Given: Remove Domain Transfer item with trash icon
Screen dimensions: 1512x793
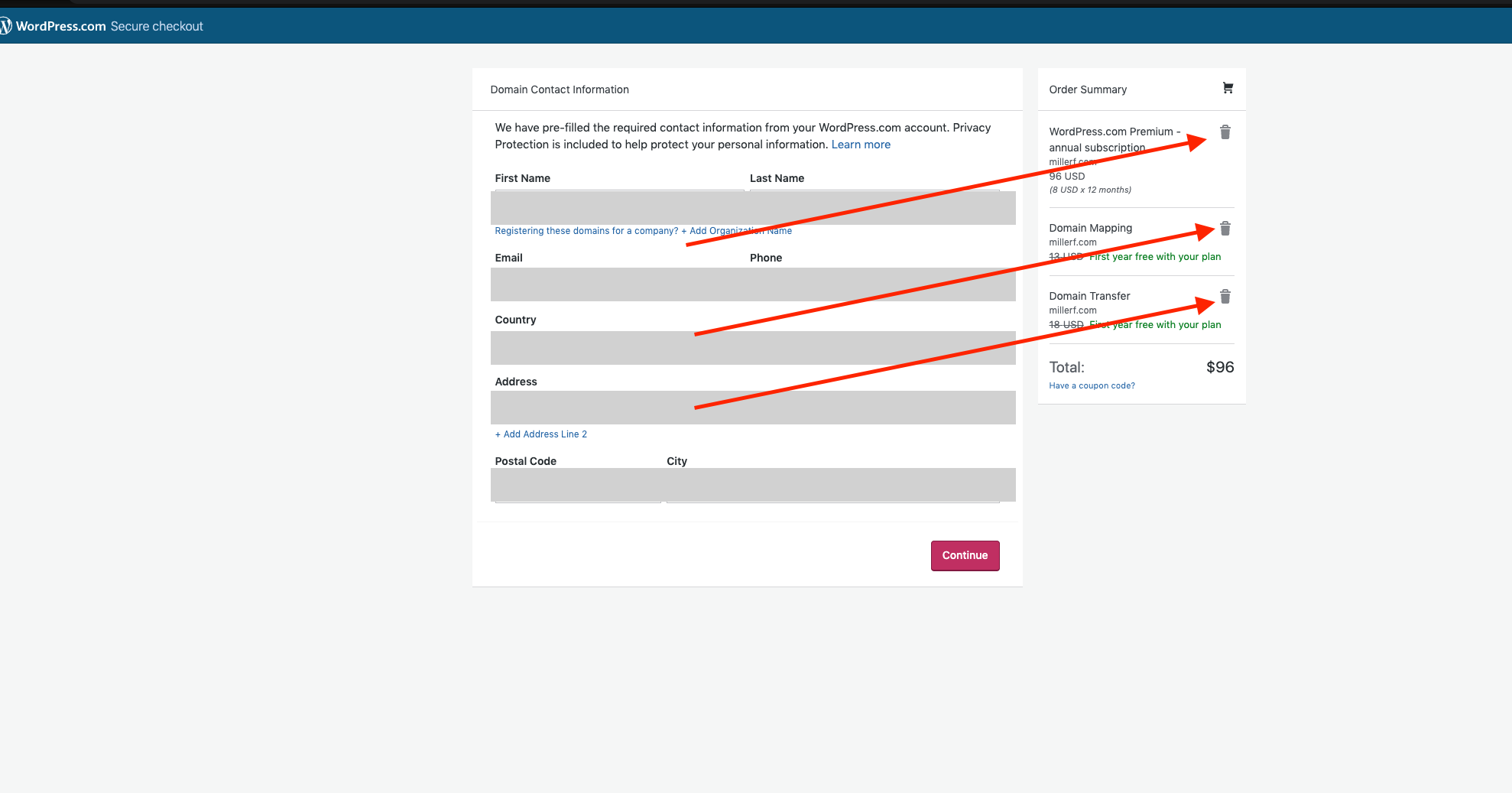Looking at the screenshot, I should [1225, 297].
